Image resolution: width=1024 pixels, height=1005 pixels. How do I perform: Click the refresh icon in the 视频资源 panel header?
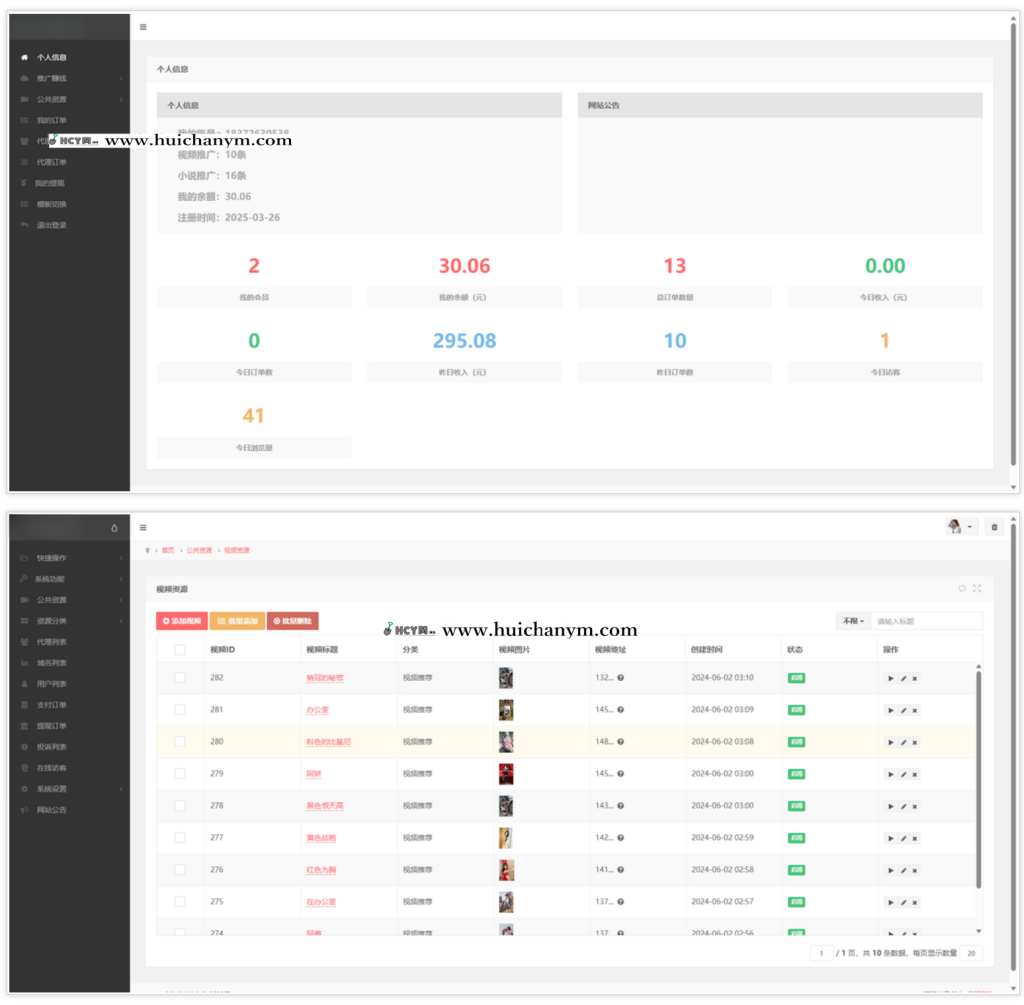[x=962, y=589]
